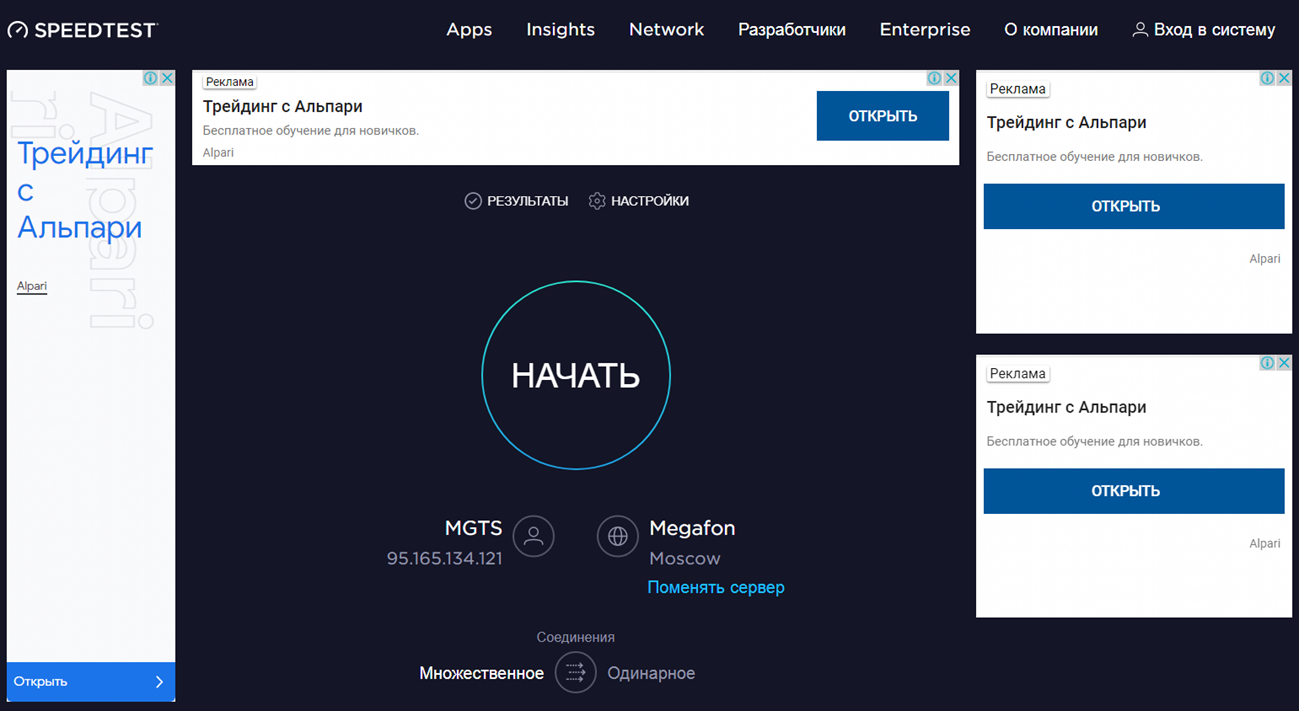Click the info icon on the lower right ad
The height and width of the screenshot is (711, 1299).
[x=1267, y=363]
